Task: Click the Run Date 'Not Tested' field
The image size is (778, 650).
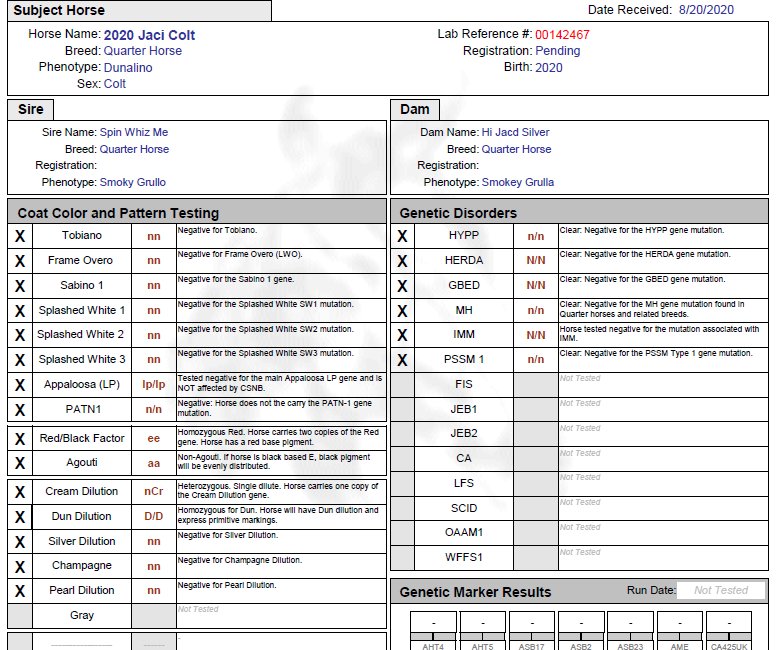Action: click(x=720, y=590)
